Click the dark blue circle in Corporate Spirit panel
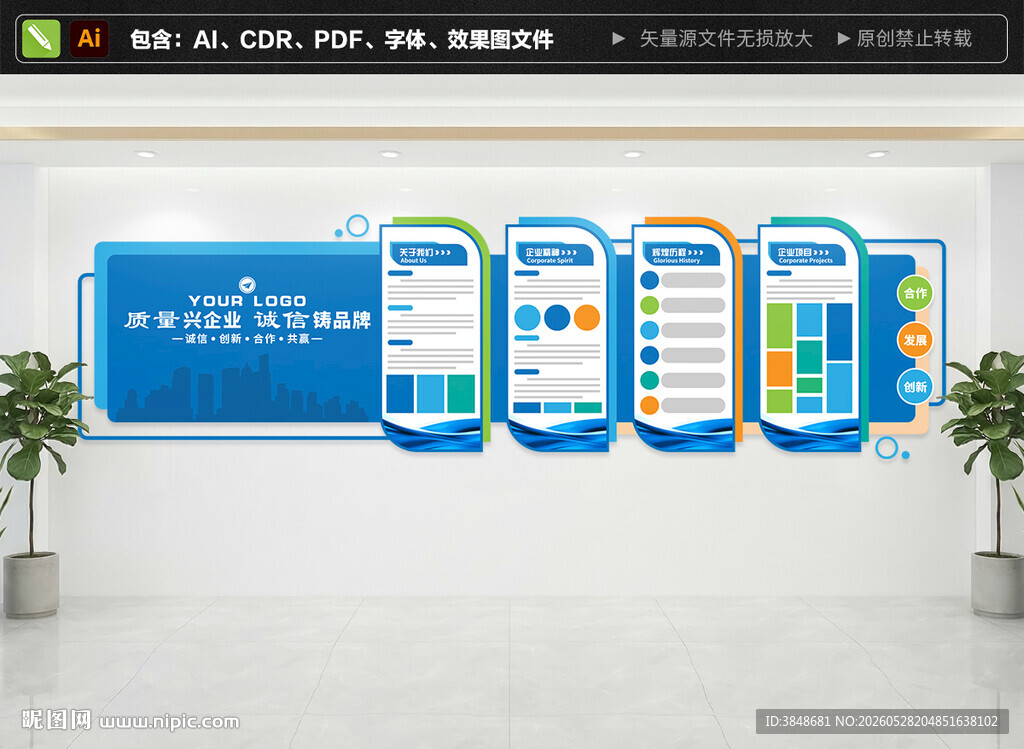 pyautogui.click(x=557, y=317)
